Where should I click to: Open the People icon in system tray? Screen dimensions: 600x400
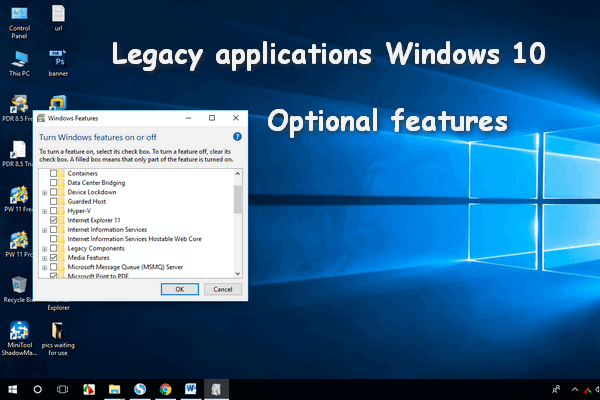tap(556, 389)
